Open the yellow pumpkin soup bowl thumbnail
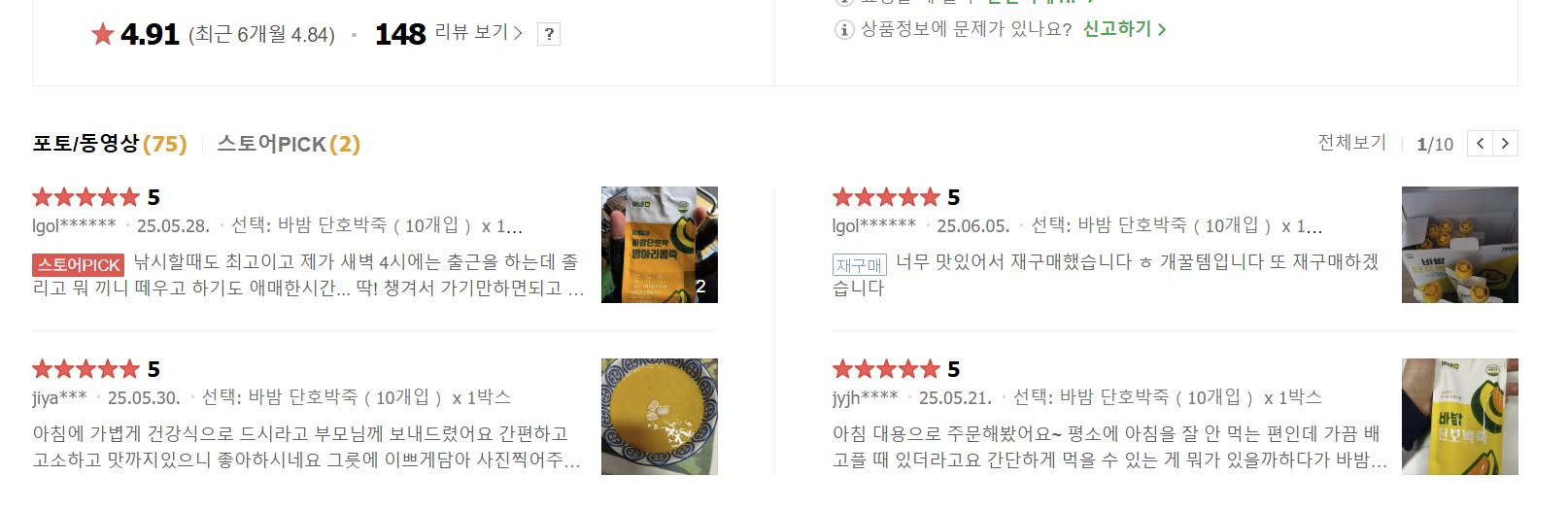This screenshot has width=1568, height=510. tap(660, 417)
